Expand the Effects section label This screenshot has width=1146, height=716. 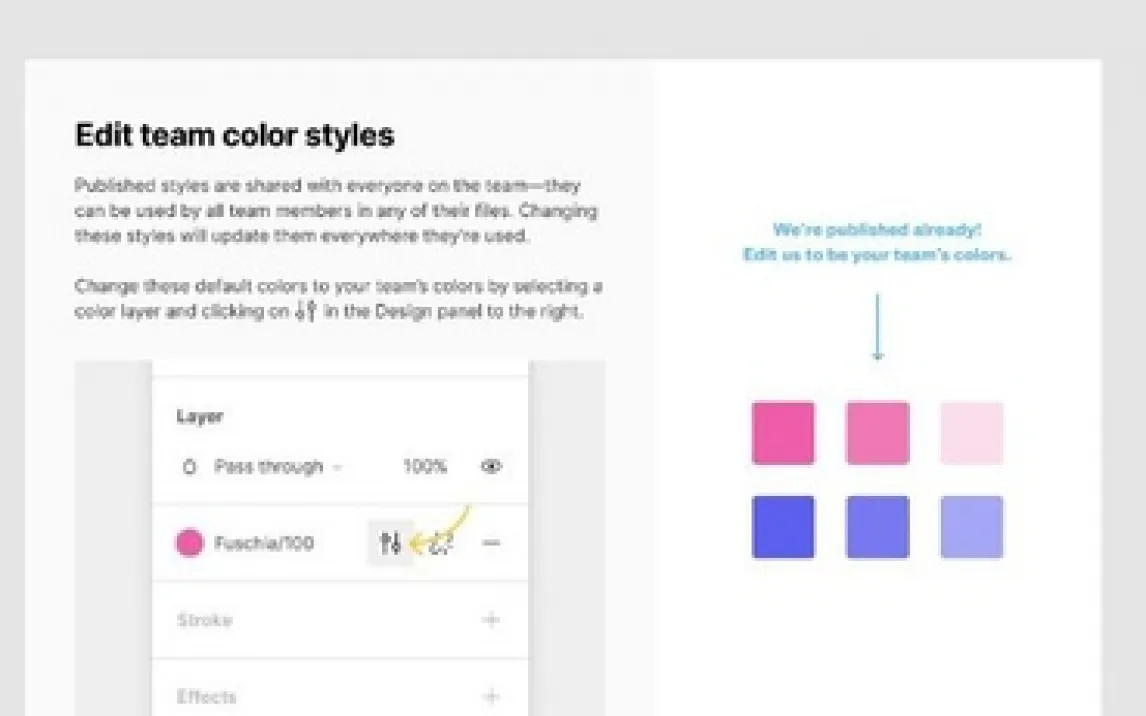pos(206,696)
